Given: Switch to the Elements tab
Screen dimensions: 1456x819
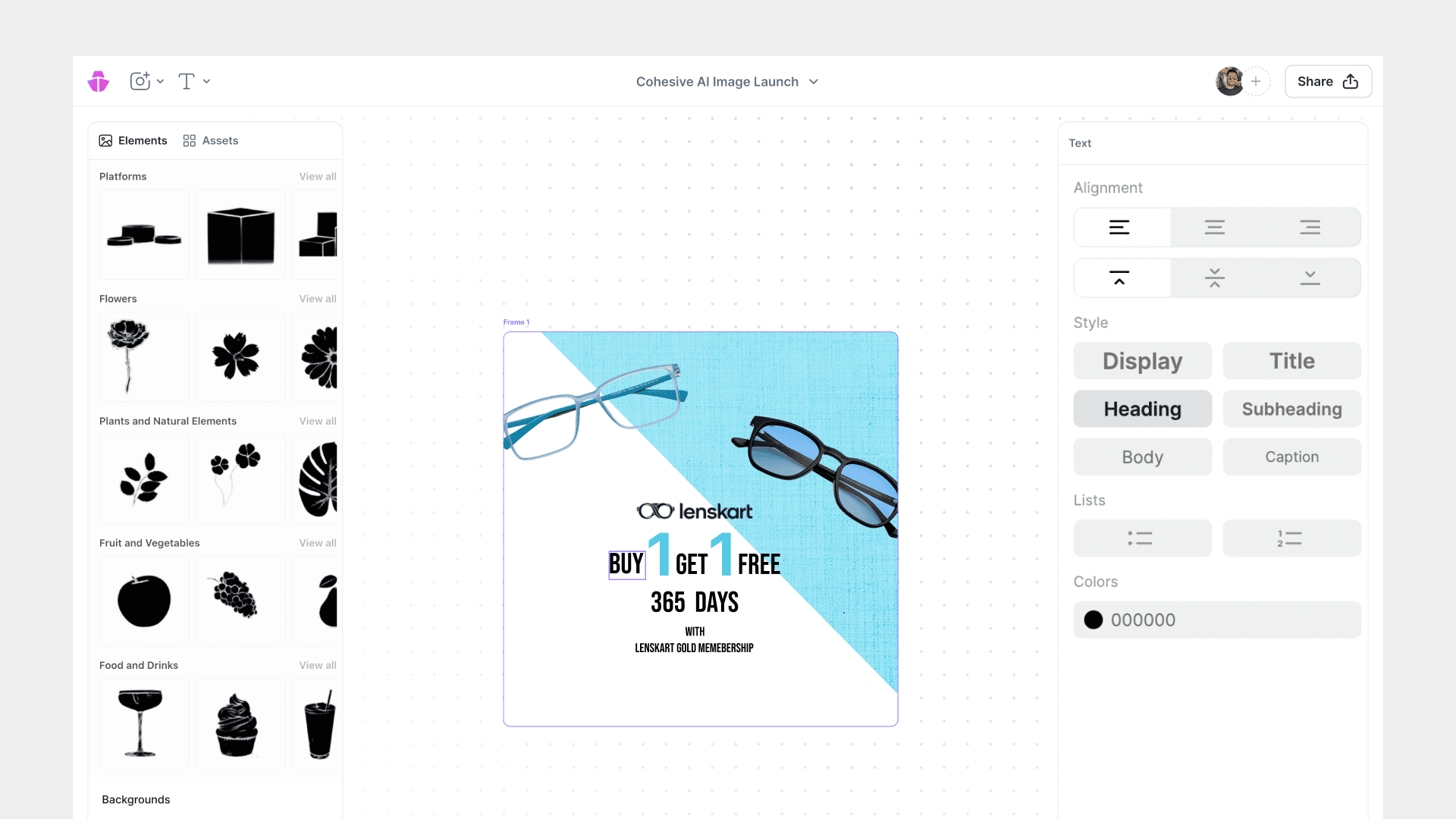Looking at the screenshot, I should (x=133, y=140).
